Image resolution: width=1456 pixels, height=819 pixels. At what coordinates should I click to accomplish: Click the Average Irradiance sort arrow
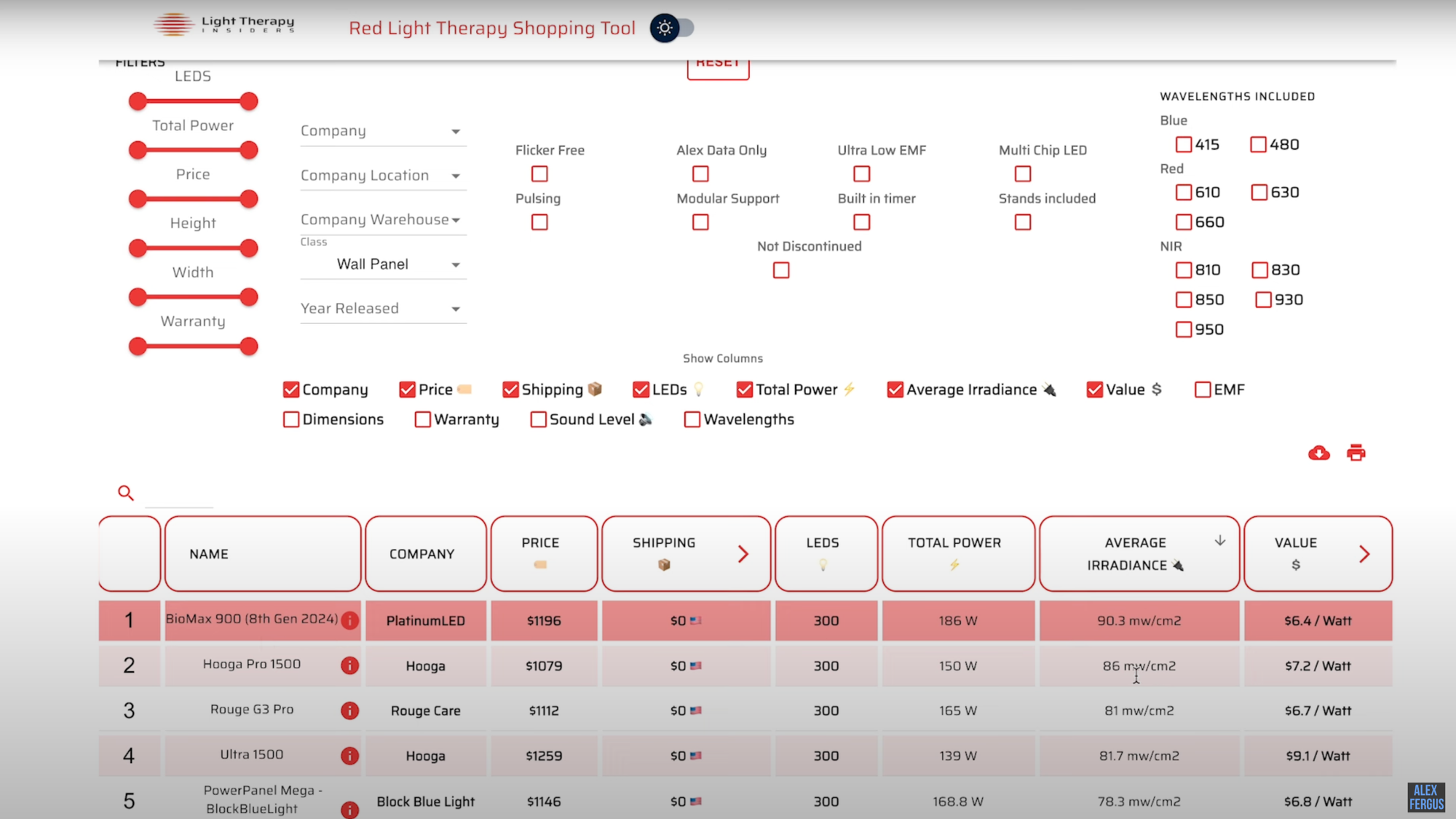click(1219, 541)
